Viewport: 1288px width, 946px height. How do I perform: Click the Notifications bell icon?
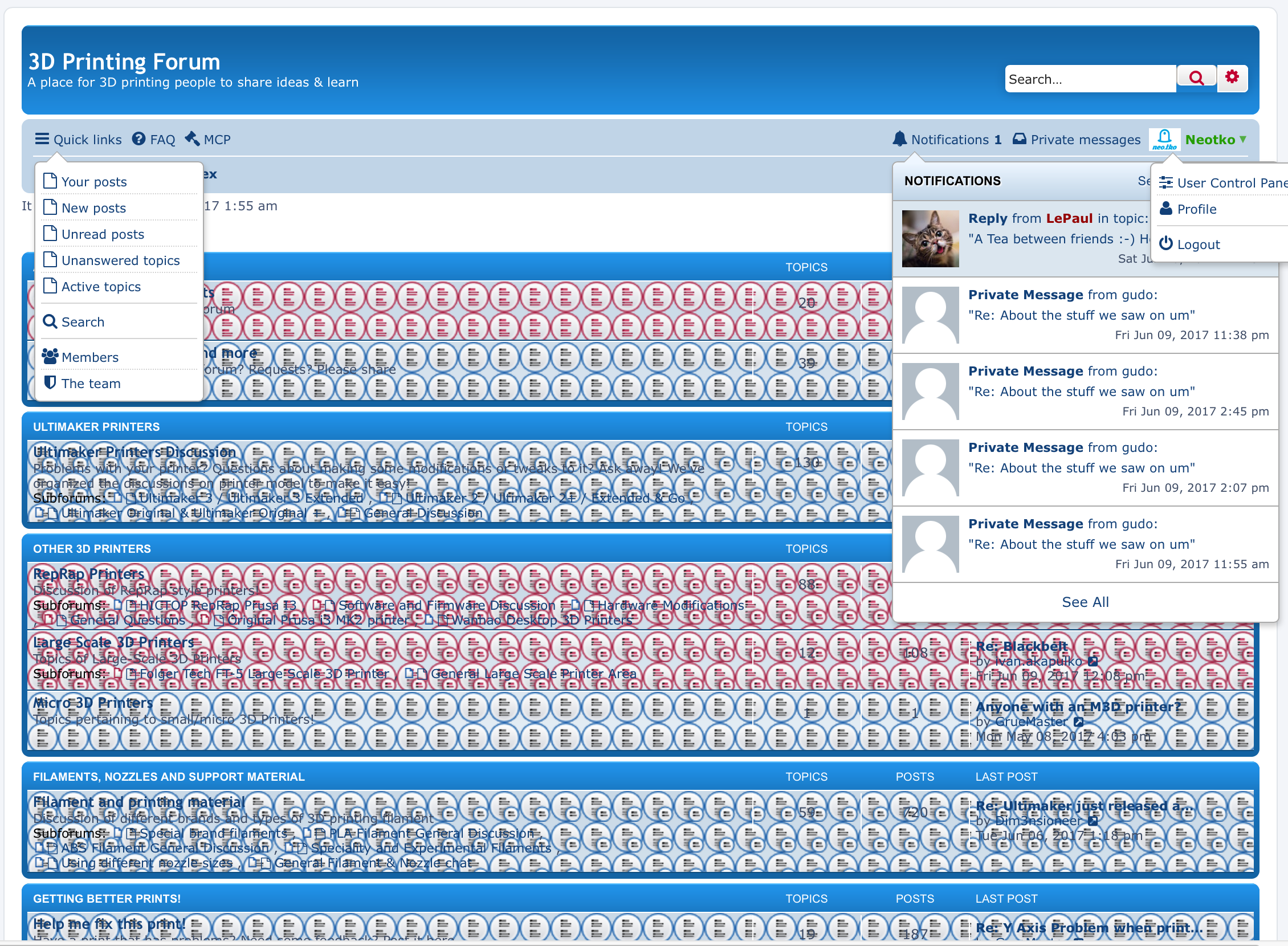(x=899, y=139)
